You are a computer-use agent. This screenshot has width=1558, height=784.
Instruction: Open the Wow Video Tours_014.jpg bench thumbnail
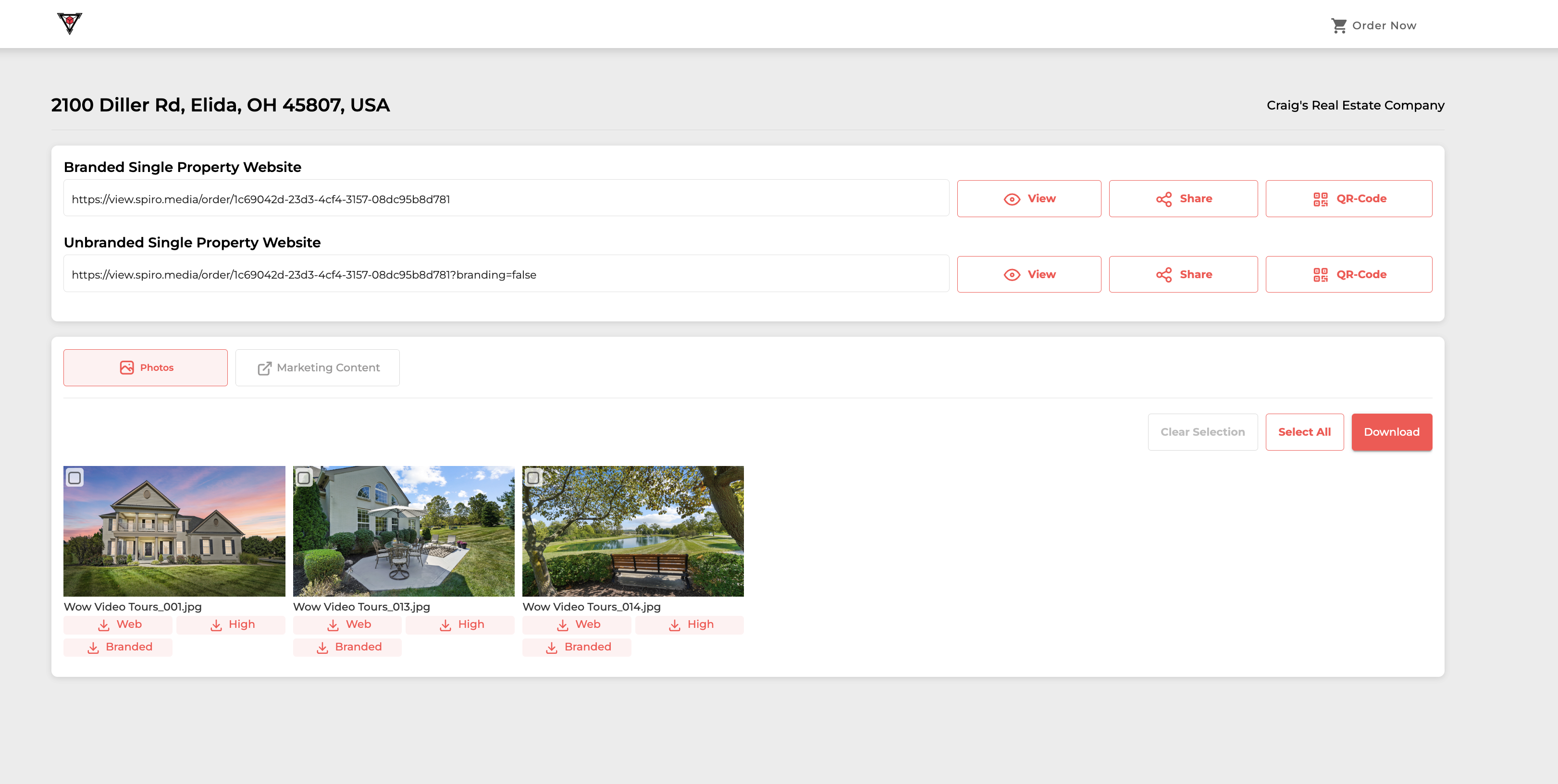point(633,531)
